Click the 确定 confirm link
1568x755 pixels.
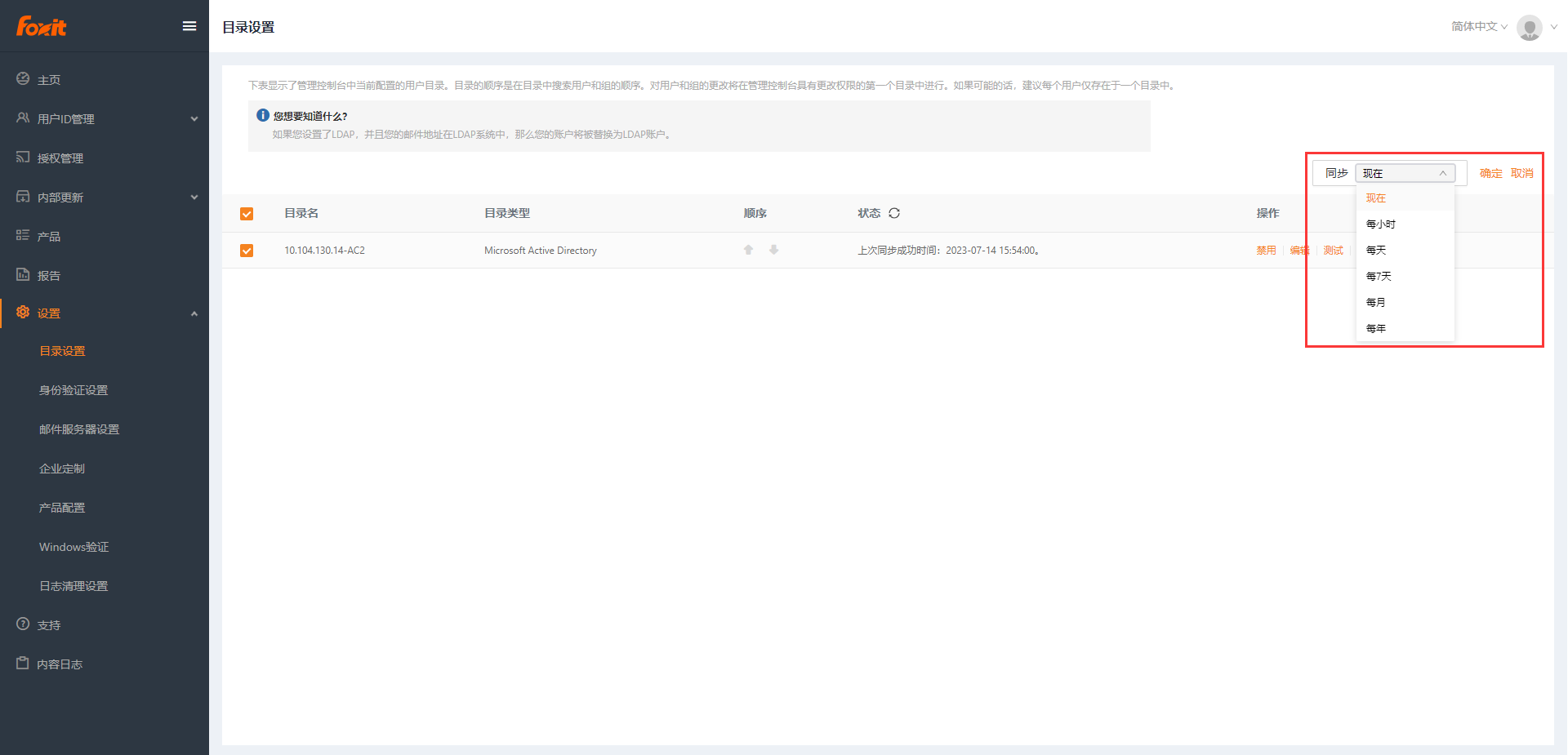click(1490, 173)
